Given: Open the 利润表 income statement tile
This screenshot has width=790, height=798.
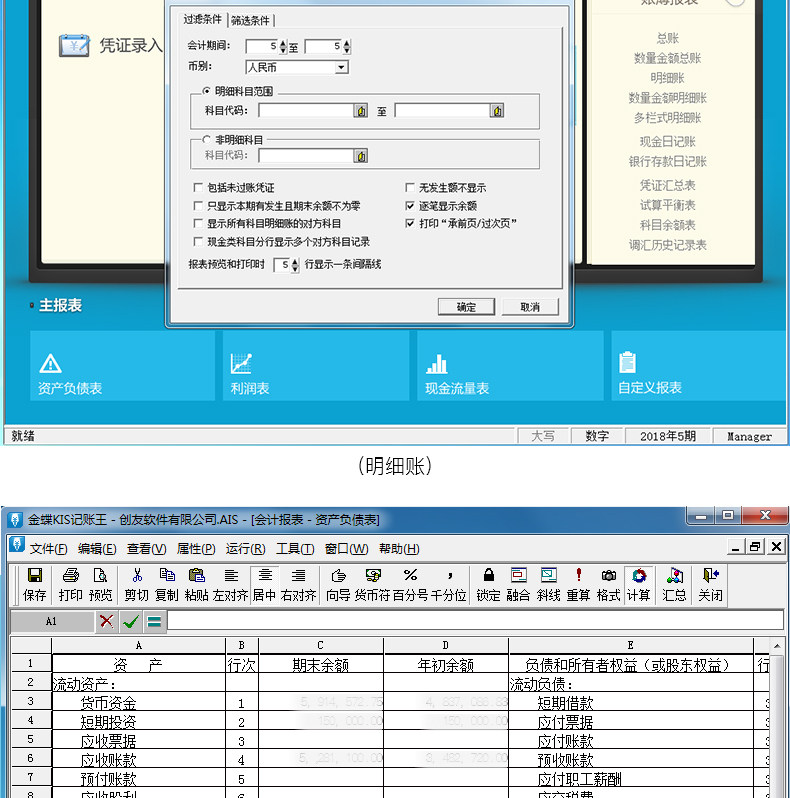Looking at the screenshot, I should 316,366.
